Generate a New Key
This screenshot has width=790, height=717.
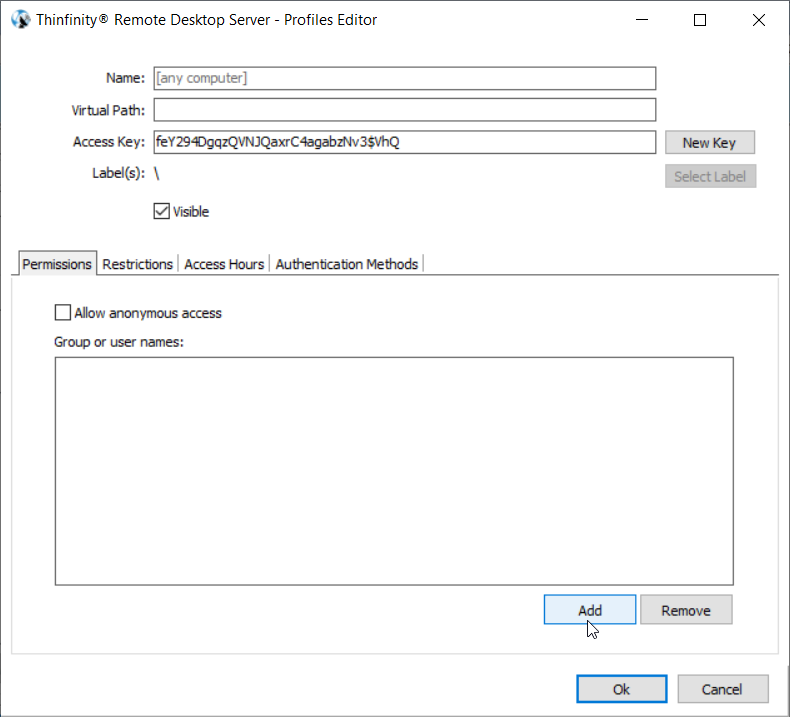click(x=709, y=143)
